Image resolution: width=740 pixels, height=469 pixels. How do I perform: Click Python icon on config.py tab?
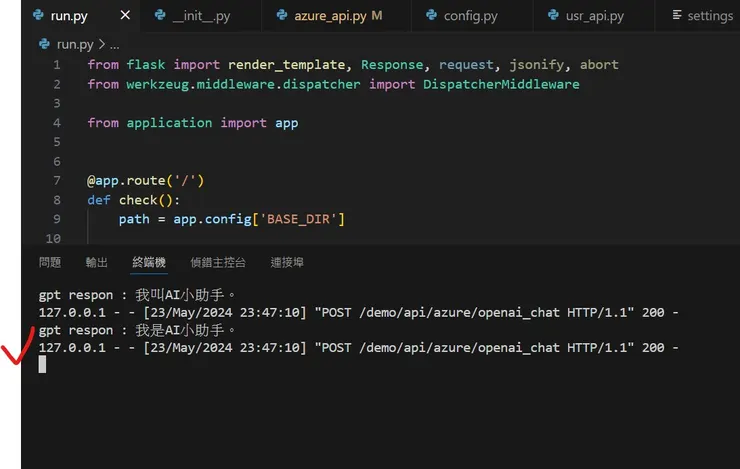tap(431, 15)
